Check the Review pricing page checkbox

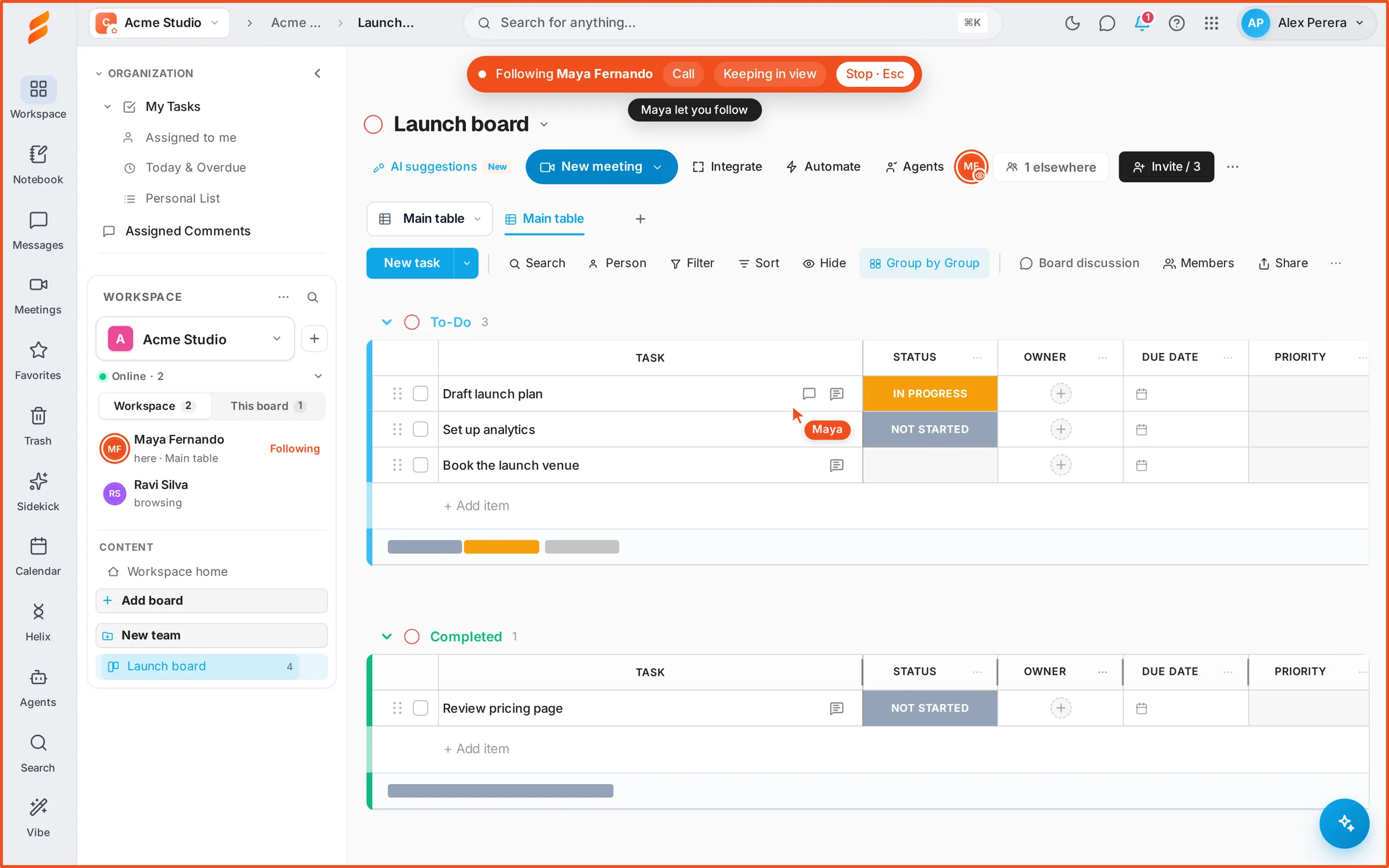(x=420, y=708)
